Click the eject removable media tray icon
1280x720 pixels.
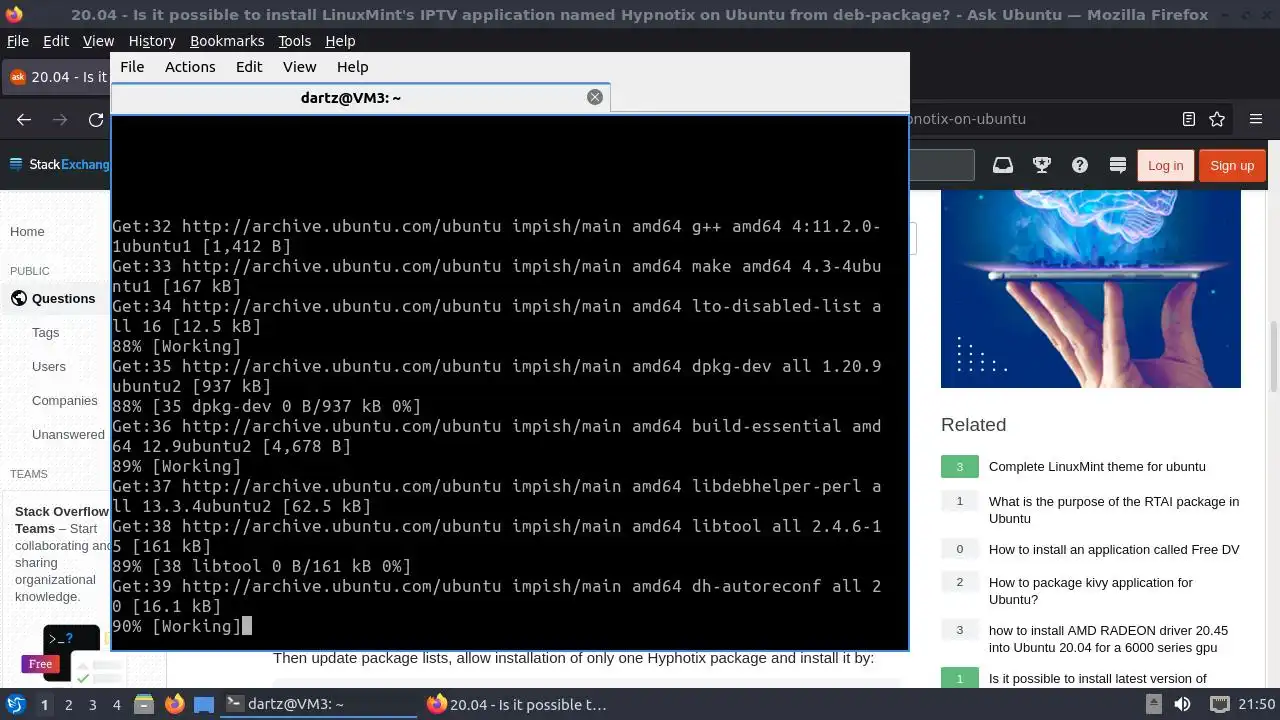pyautogui.click(x=1153, y=704)
